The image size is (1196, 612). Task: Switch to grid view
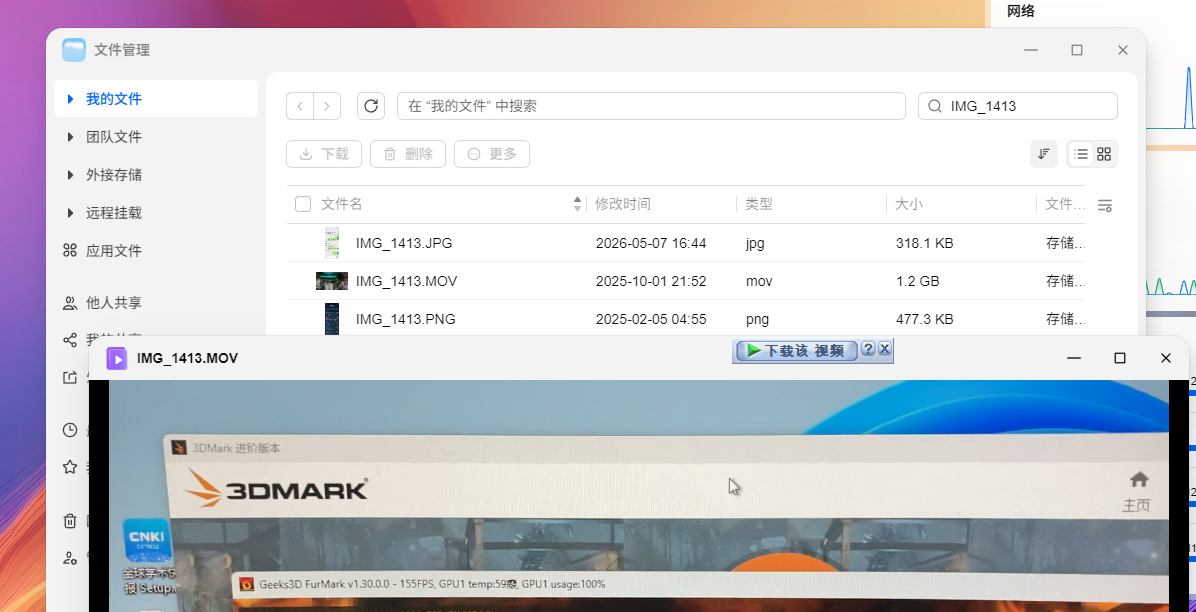pyautogui.click(x=1104, y=154)
